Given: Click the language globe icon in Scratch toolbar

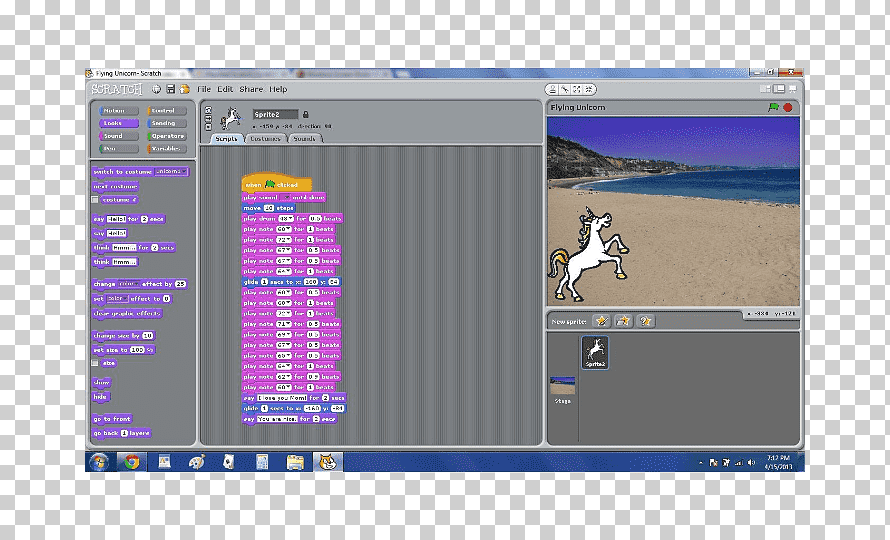Looking at the screenshot, I should pos(156,89).
